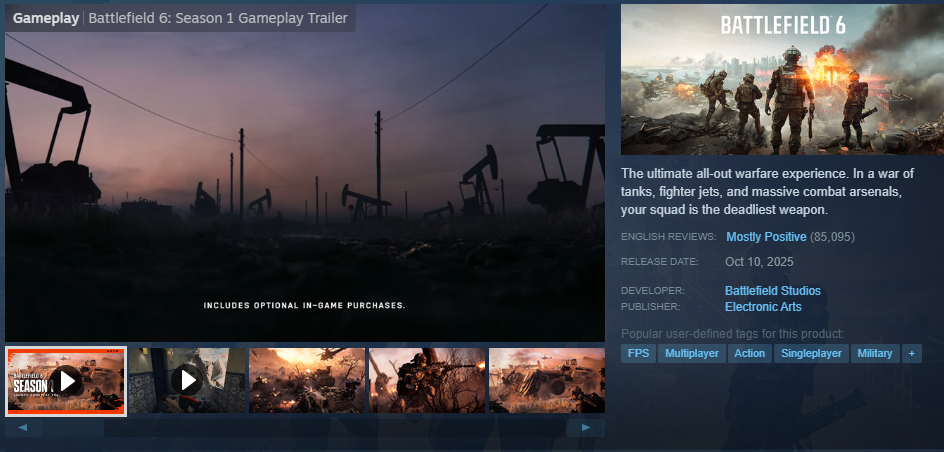Select the Multiplayer tag
944x452 pixels.
[x=692, y=353]
